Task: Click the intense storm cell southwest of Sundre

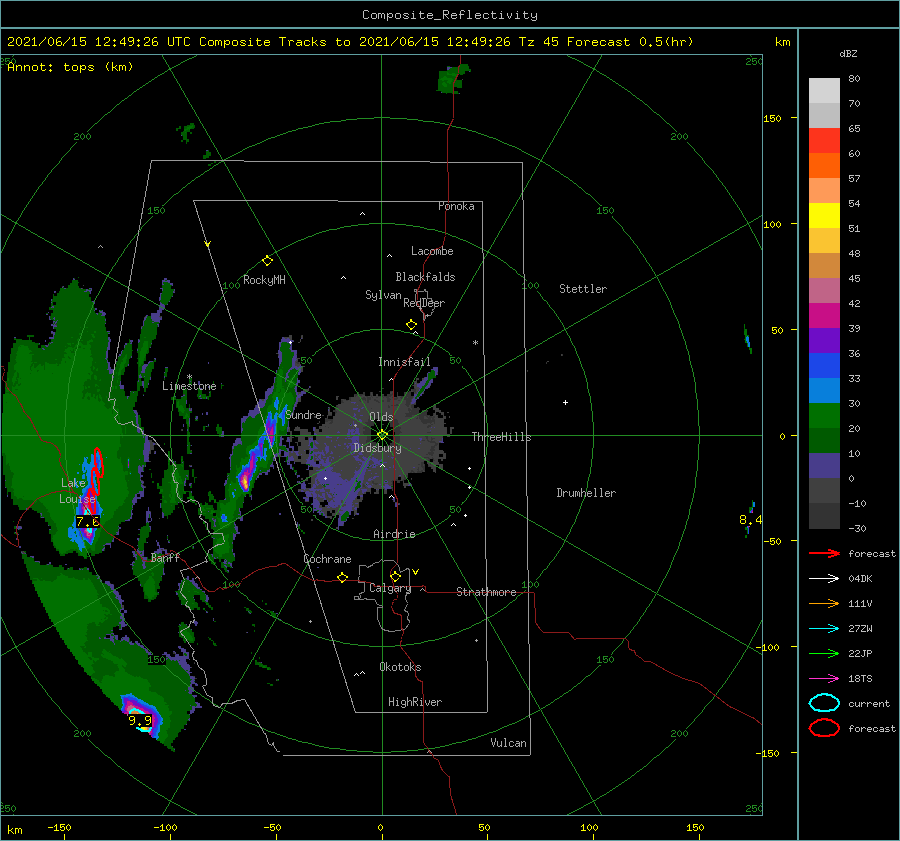Action: pos(246,478)
